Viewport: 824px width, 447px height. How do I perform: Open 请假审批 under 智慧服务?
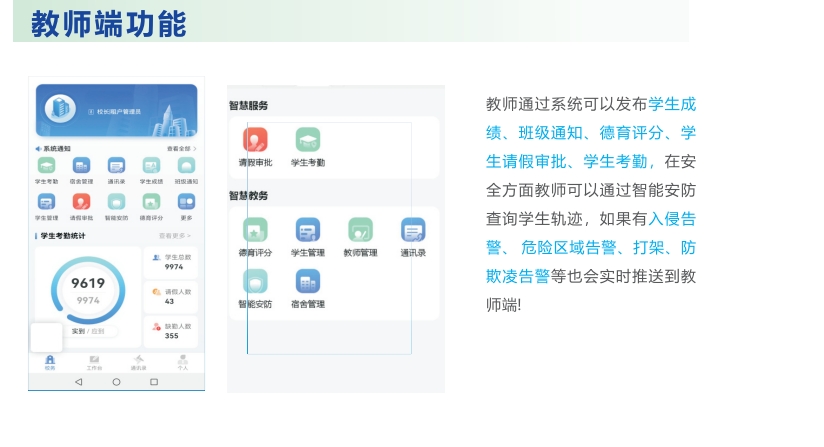coord(255,140)
